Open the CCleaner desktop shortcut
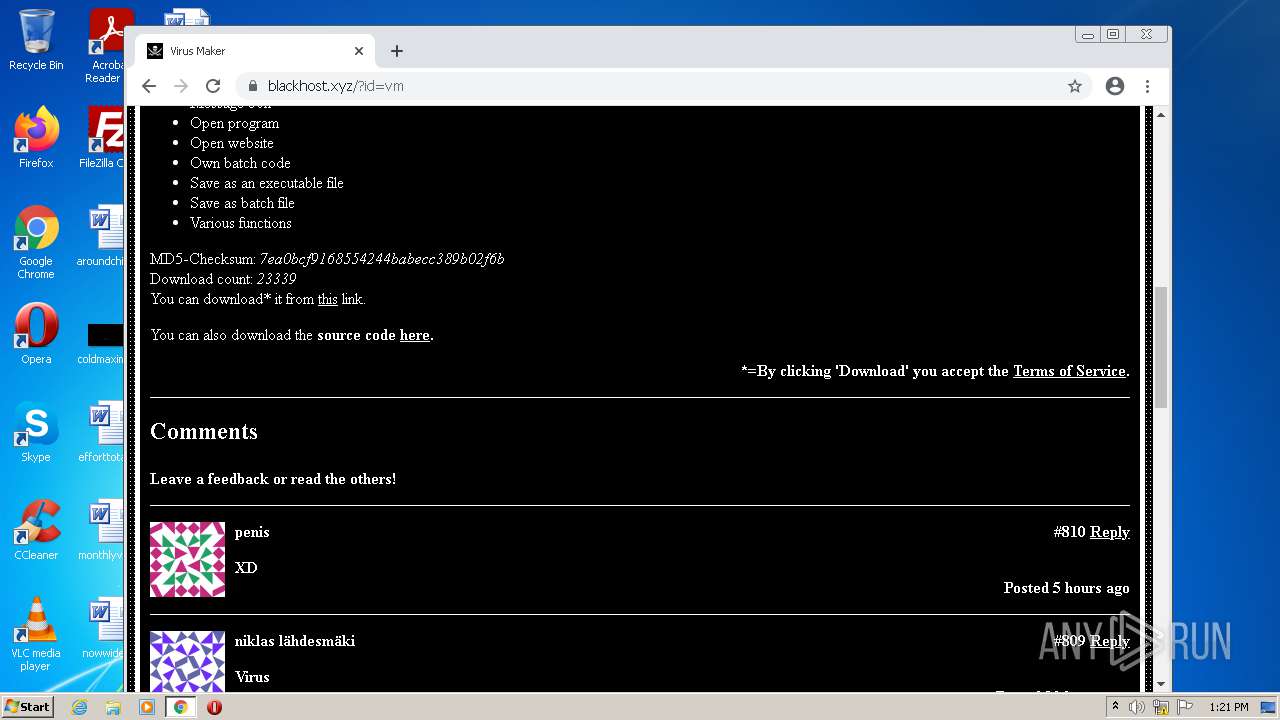The height and width of the screenshot is (720, 1280). click(x=36, y=530)
